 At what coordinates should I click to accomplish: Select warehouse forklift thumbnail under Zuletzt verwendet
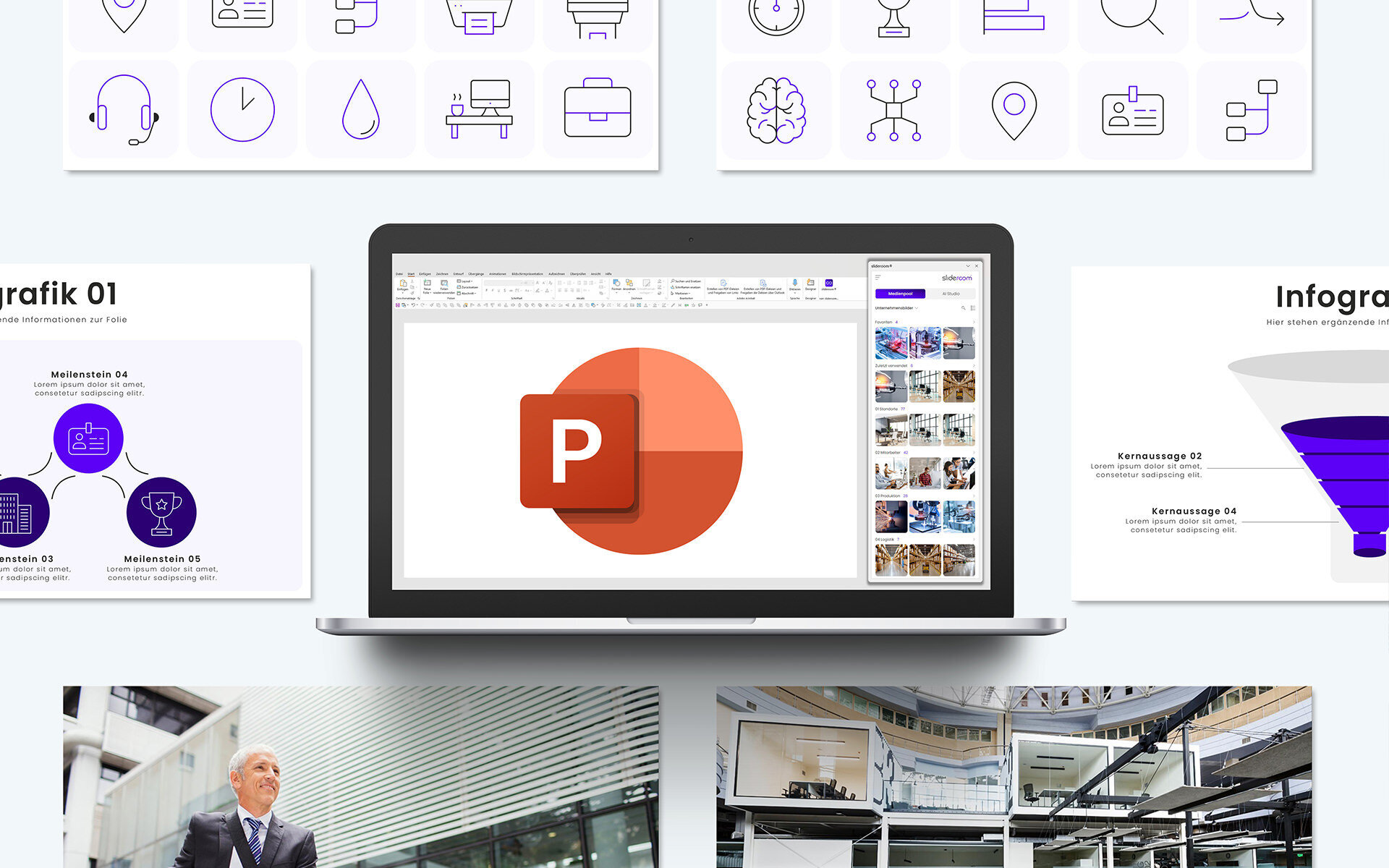959,386
